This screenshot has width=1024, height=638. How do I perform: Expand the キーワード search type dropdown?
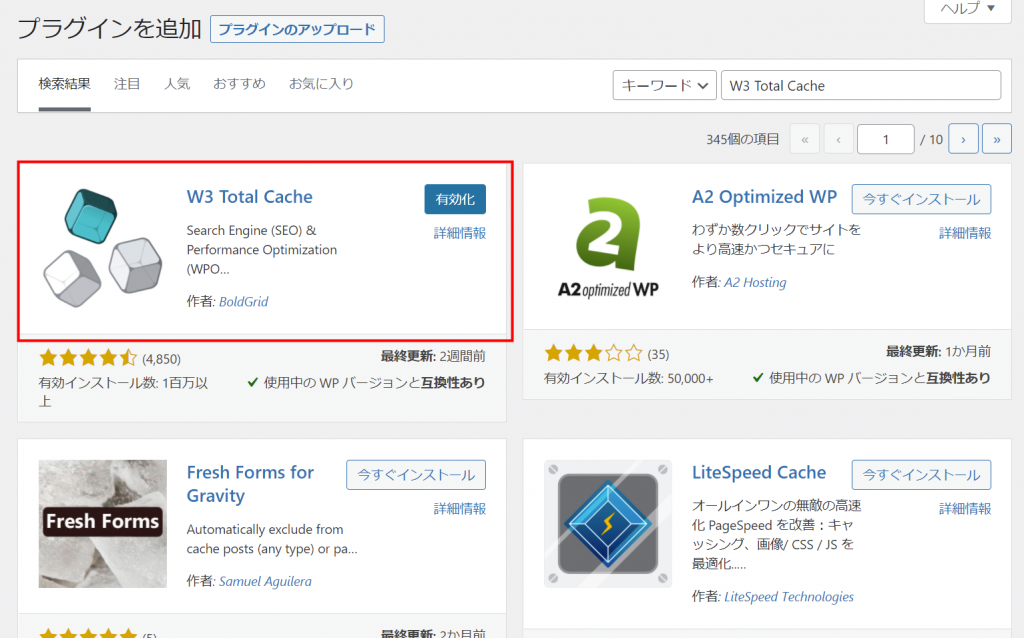[664, 86]
